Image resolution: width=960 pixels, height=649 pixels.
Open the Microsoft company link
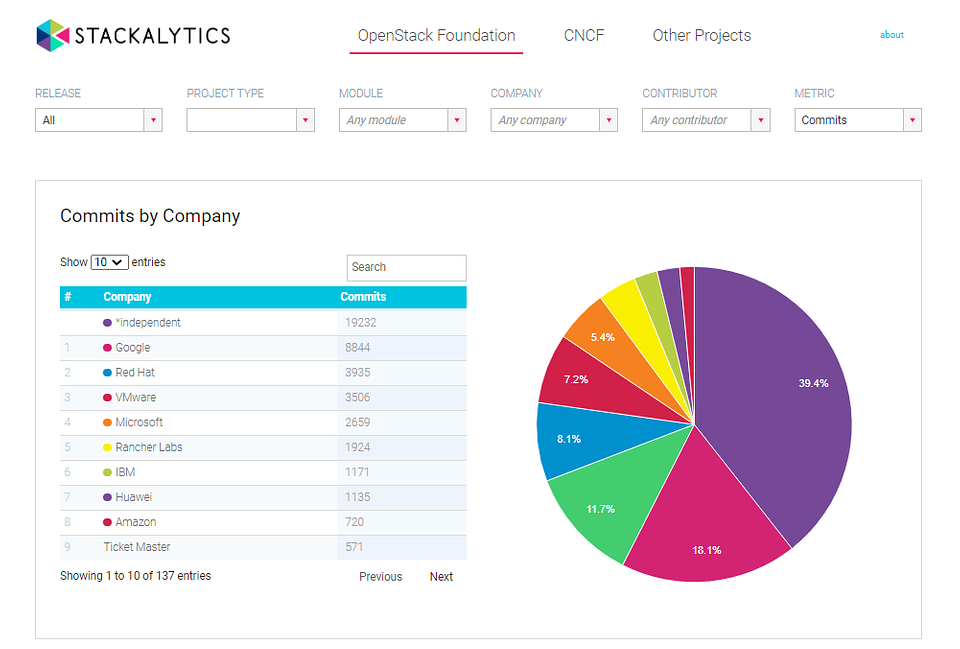pyautogui.click(x=139, y=422)
